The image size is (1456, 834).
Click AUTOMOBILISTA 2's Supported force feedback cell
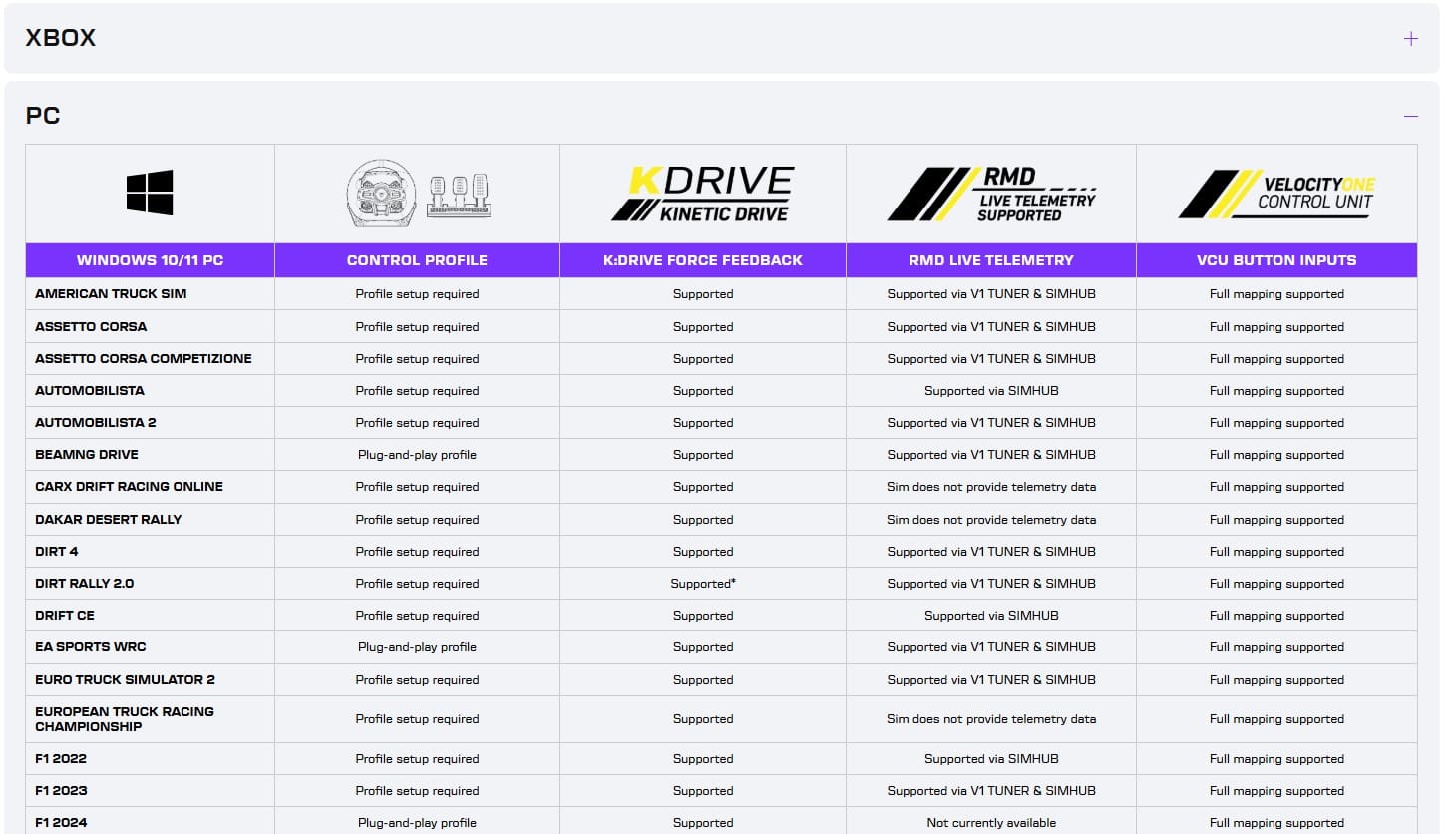point(703,423)
